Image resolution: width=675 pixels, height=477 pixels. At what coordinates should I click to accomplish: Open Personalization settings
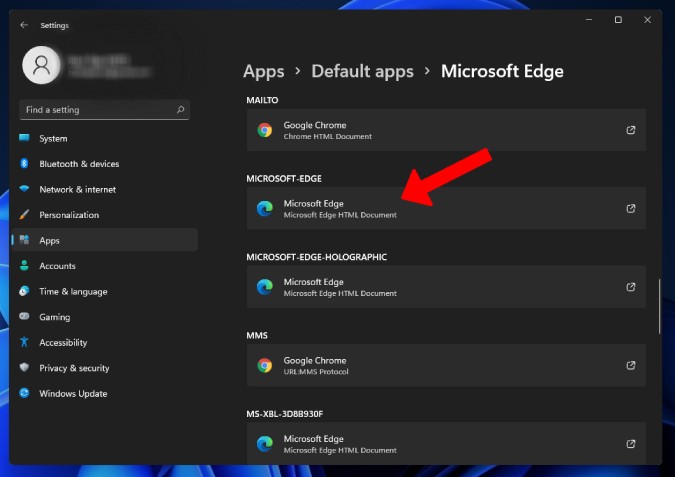pyautogui.click(x=68, y=215)
